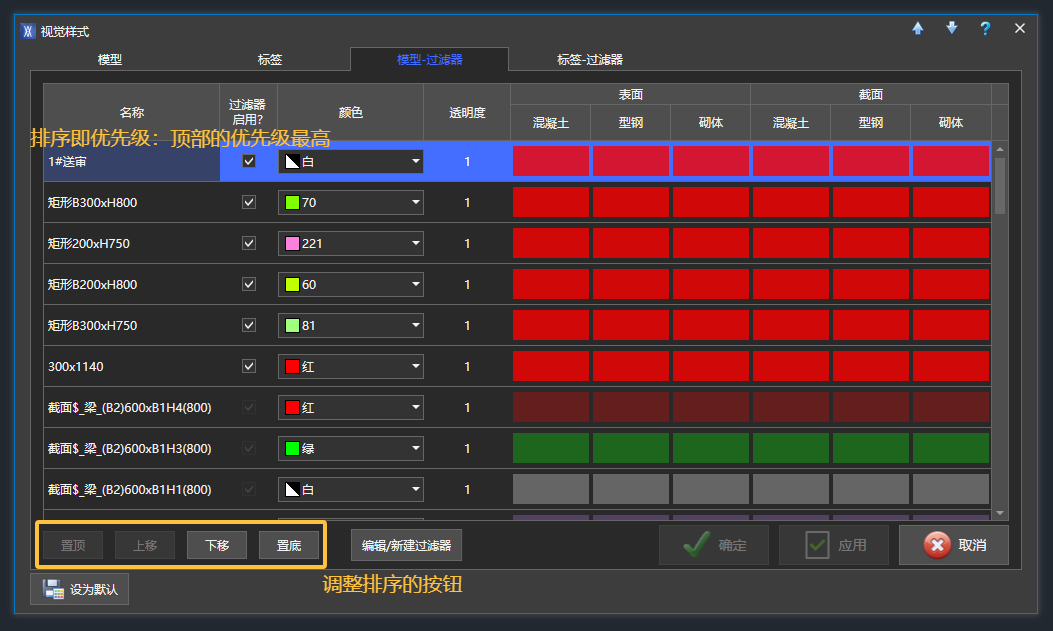Screen dimensions: 1053x631
Task: Toggle checkbox for 截面$_梁_(B2)600xB1H1(800)
Action: (x=248, y=489)
